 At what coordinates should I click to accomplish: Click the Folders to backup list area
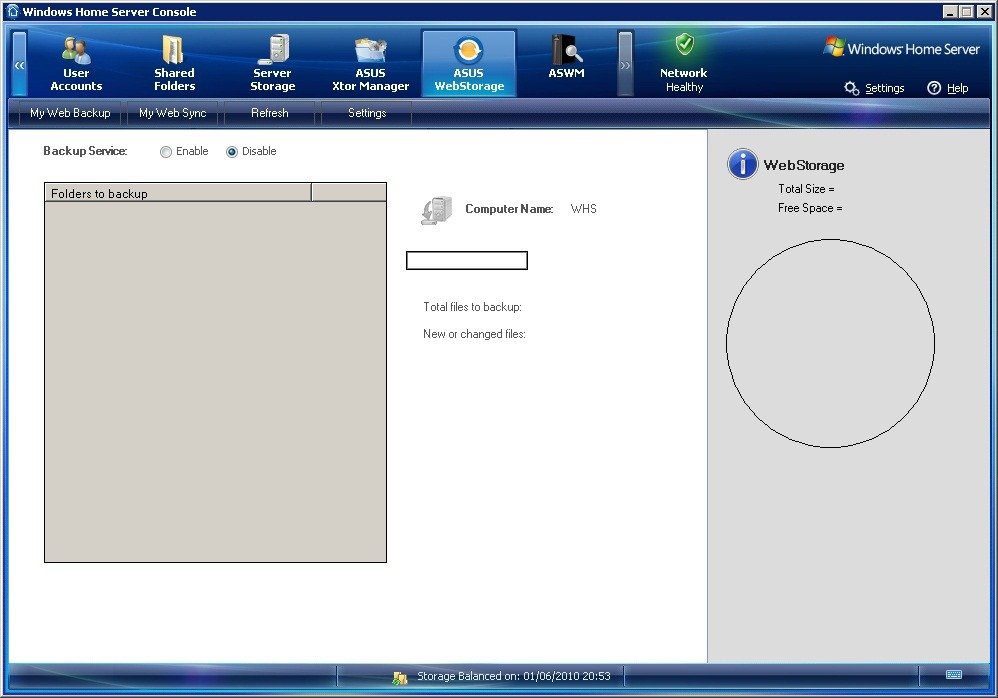[x=215, y=382]
